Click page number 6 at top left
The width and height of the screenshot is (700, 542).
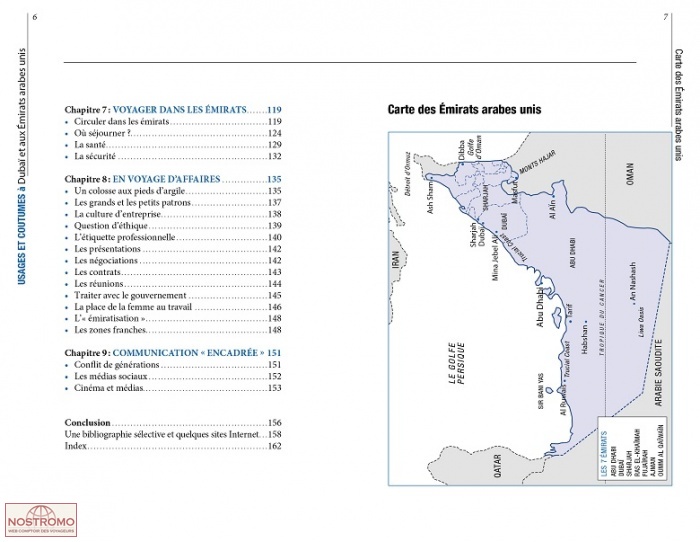pos(35,17)
